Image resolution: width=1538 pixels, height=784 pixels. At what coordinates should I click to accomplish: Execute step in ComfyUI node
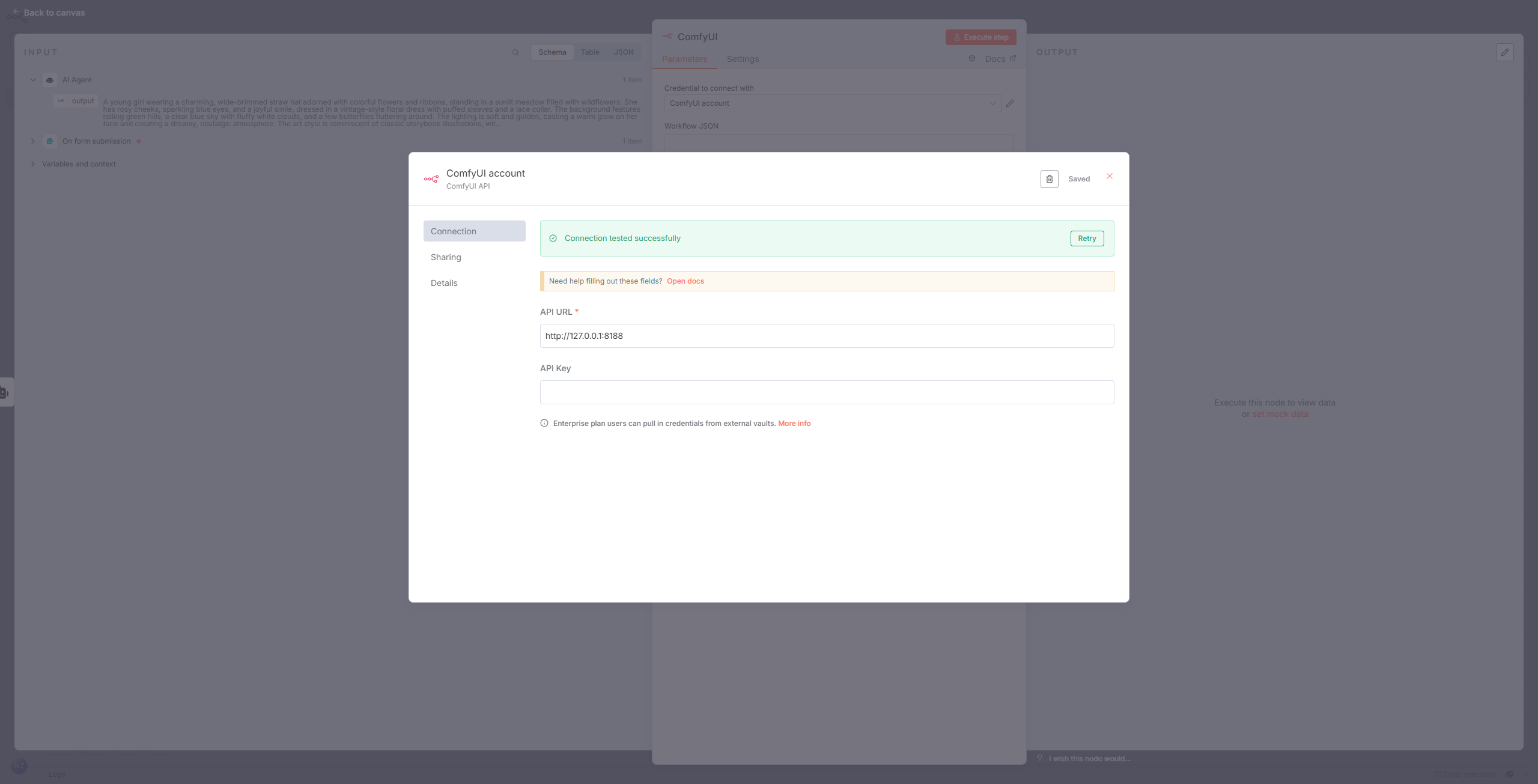981,37
